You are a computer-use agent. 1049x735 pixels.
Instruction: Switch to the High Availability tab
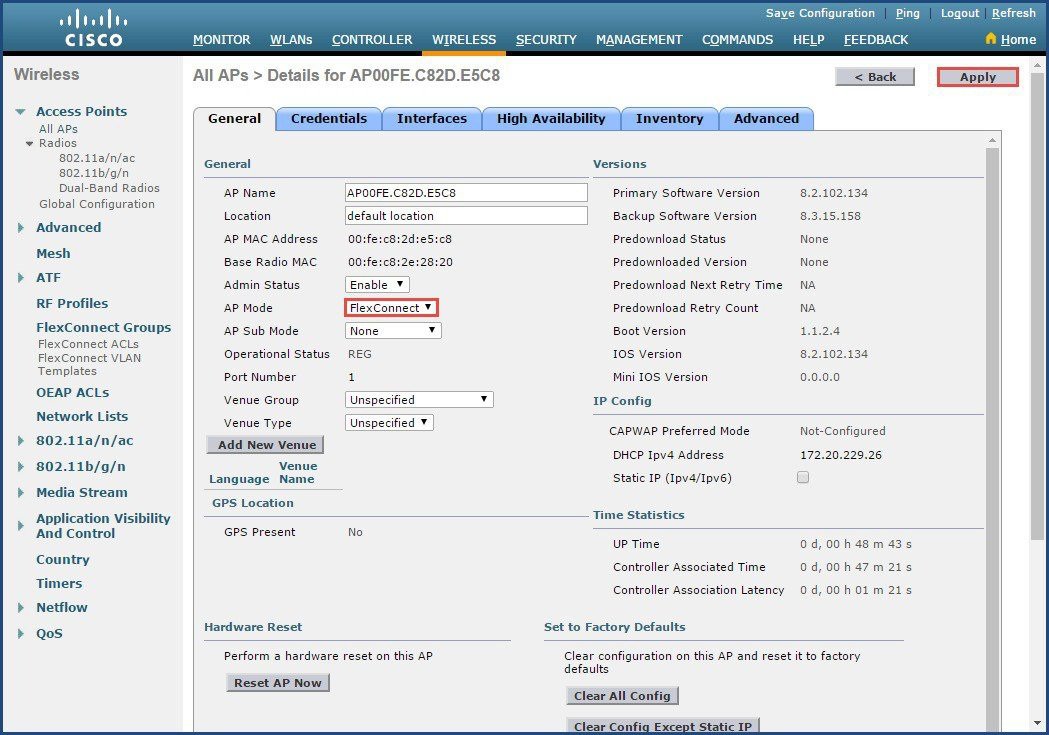click(x=551, y=119)
